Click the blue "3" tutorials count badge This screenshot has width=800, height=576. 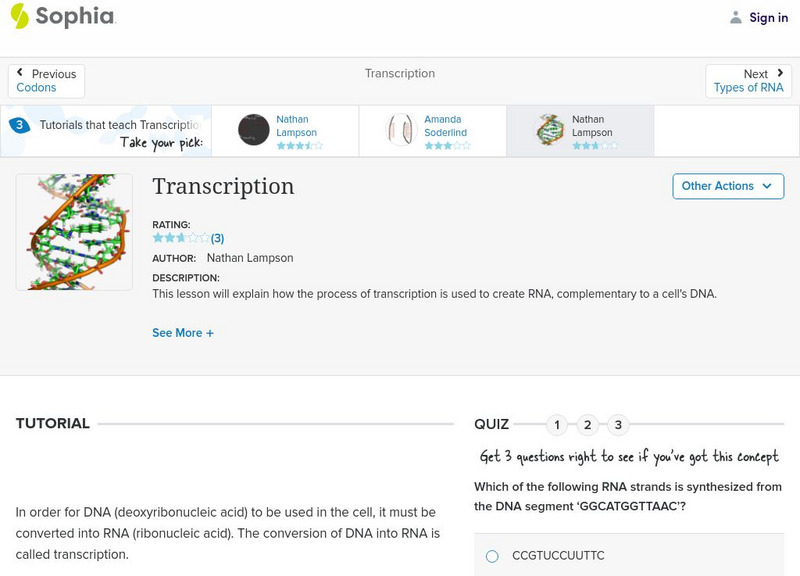tap(20, 124)
